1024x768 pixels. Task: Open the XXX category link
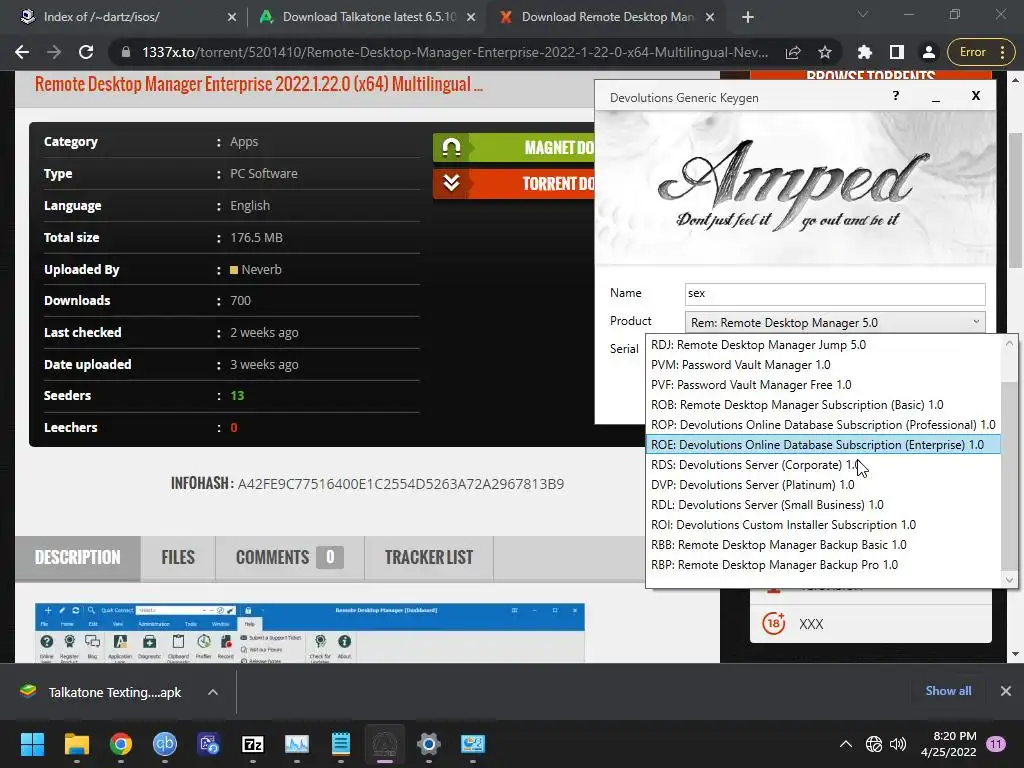click(811, 624)
